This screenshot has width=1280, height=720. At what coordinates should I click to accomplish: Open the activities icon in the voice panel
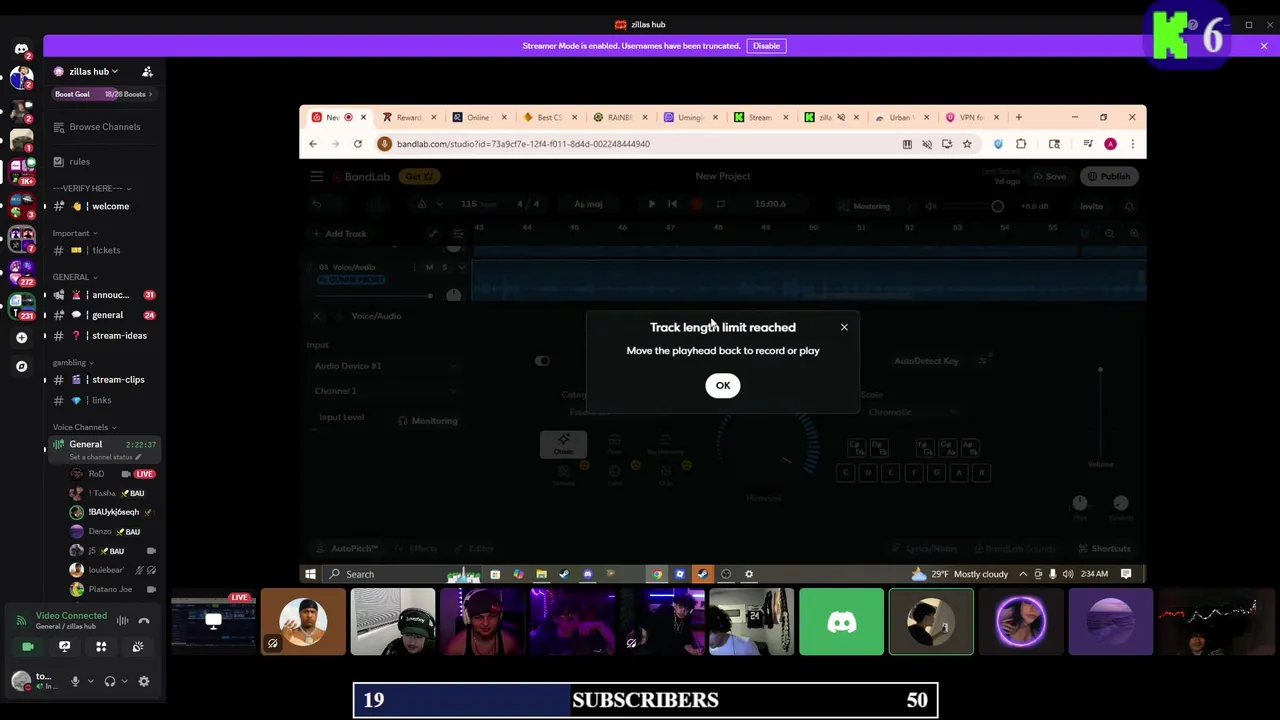click(x=101, y=647)
